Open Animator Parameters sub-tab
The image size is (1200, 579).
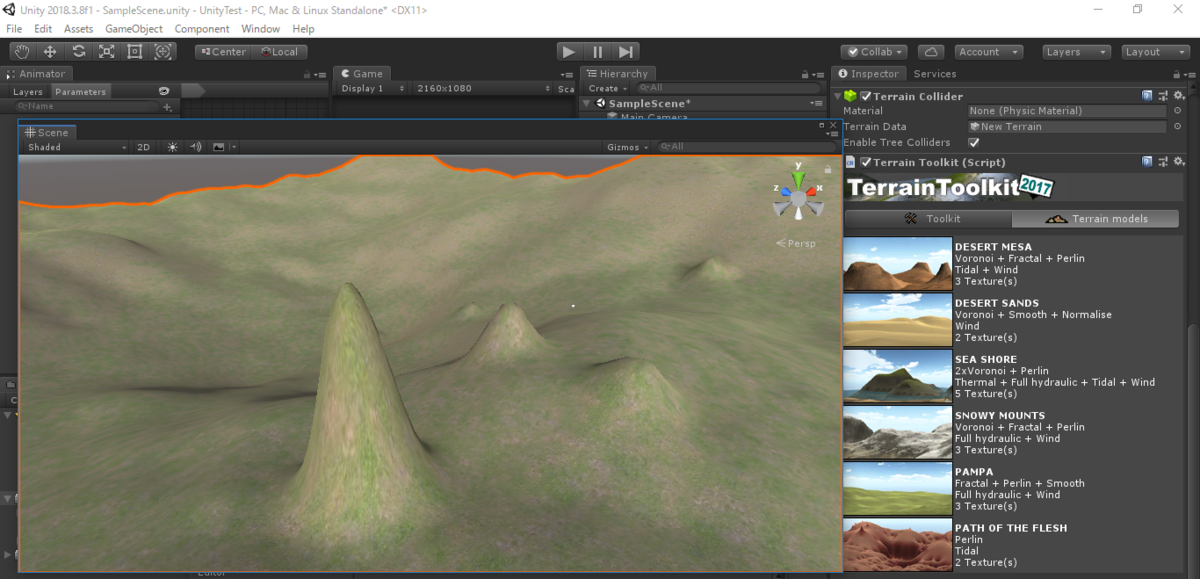tap(80, 92)
